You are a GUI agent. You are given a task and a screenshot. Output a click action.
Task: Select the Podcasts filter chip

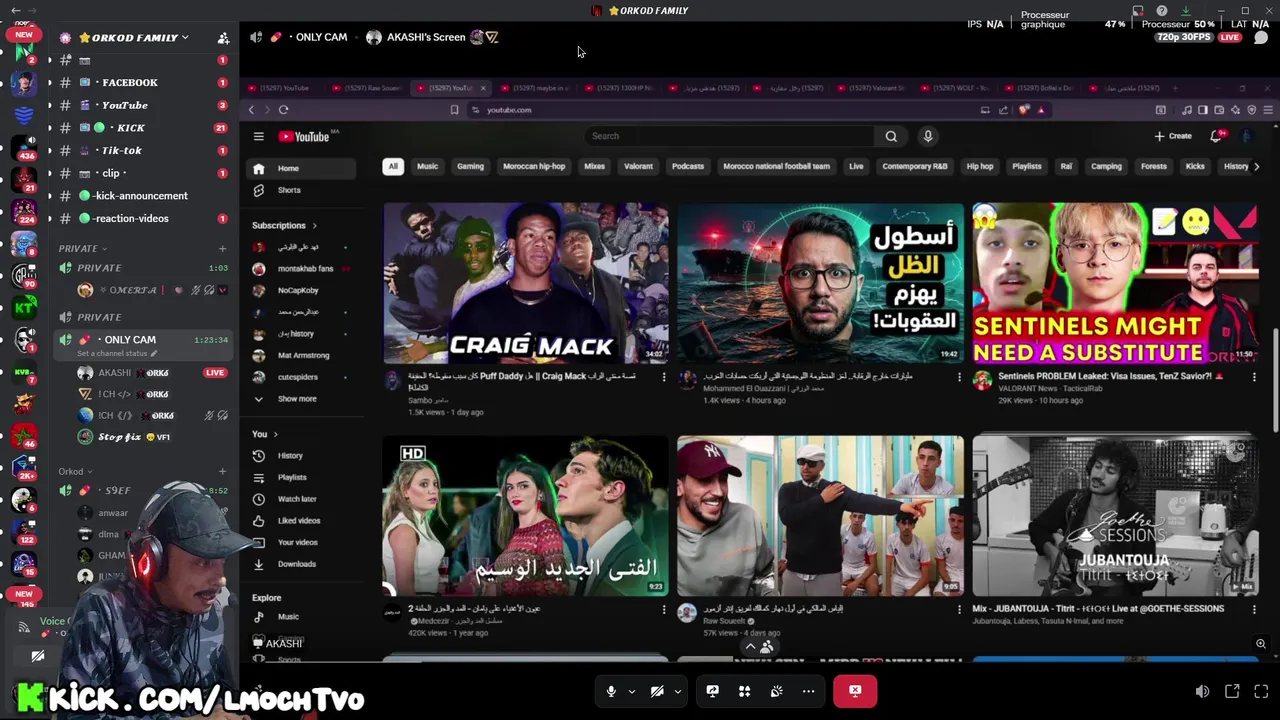coord(688,166)
